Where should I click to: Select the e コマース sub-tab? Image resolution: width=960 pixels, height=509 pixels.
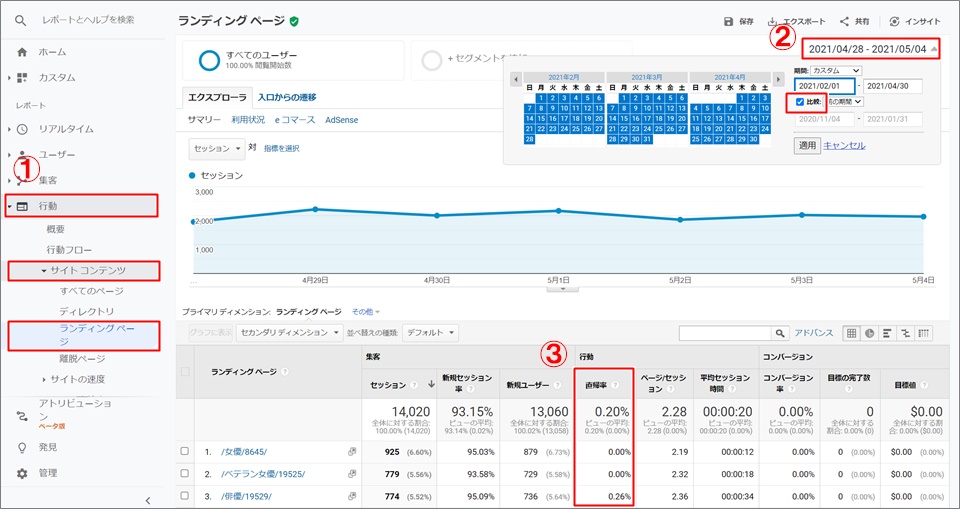pyautogui.click(x=294, y=120)
